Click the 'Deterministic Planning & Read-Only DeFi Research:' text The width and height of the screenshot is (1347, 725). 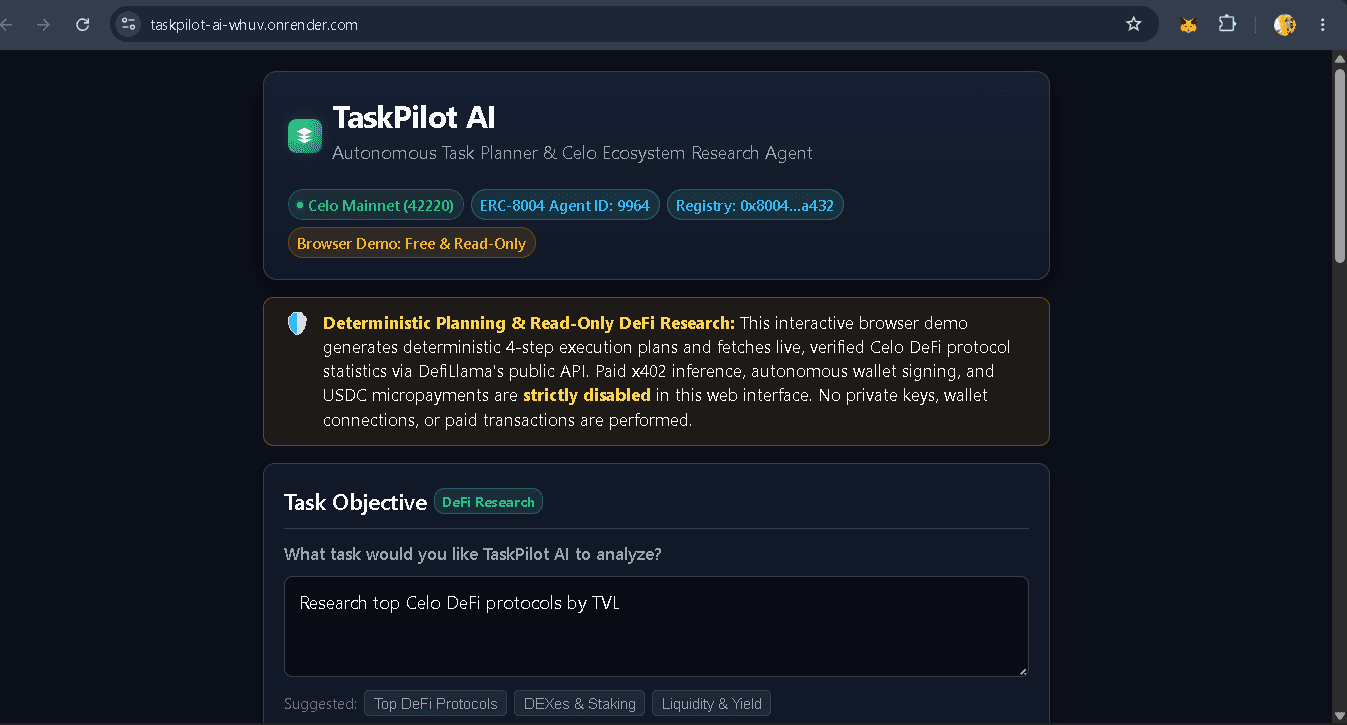coord(529,323)
